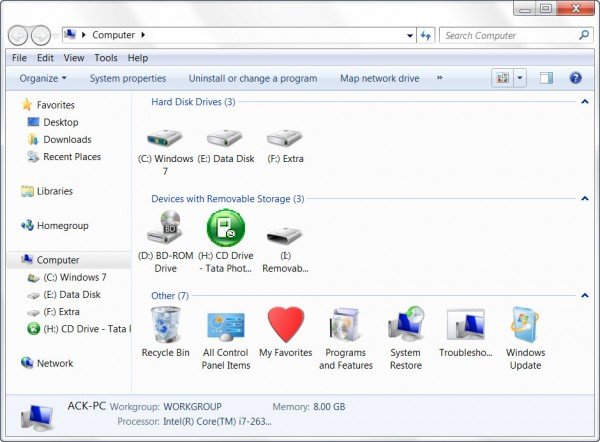Select (F:) Extra in navigation tree
Image resolution: width=600 pixels, height=442 pixels.
(x=61, y=312)
